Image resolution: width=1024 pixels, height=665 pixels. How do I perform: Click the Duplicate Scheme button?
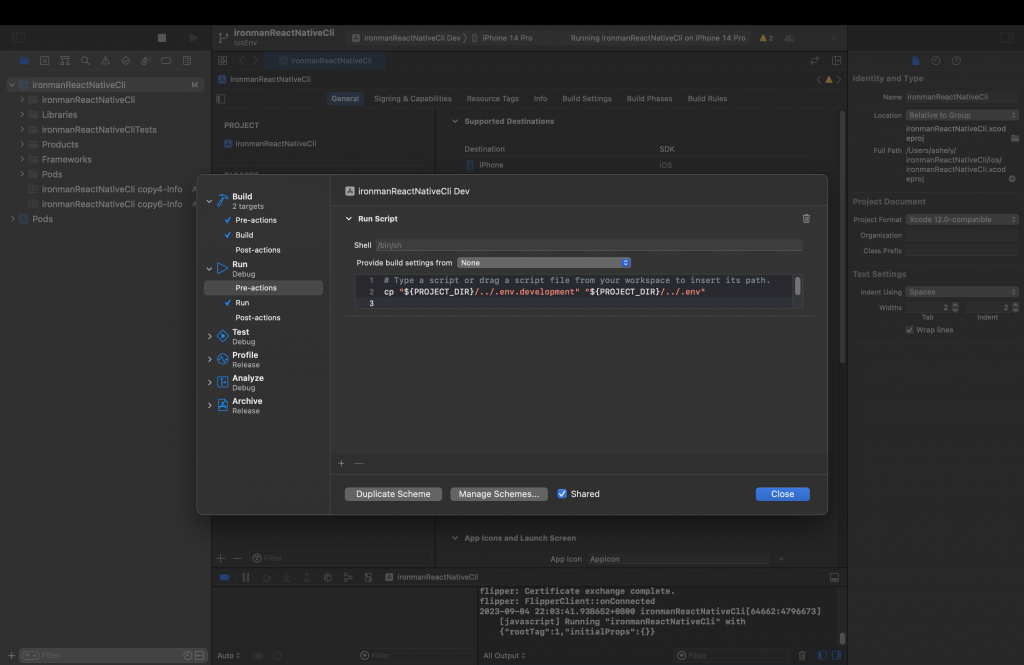(x=393, y=494)
